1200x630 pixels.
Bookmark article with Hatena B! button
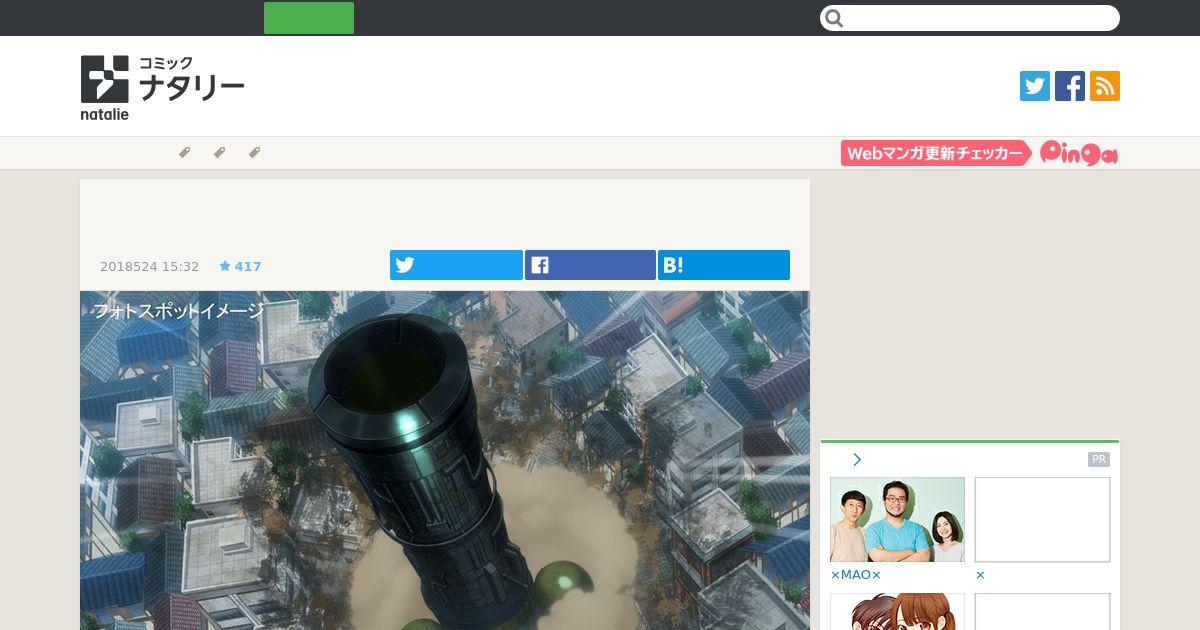tap(724, 265)
